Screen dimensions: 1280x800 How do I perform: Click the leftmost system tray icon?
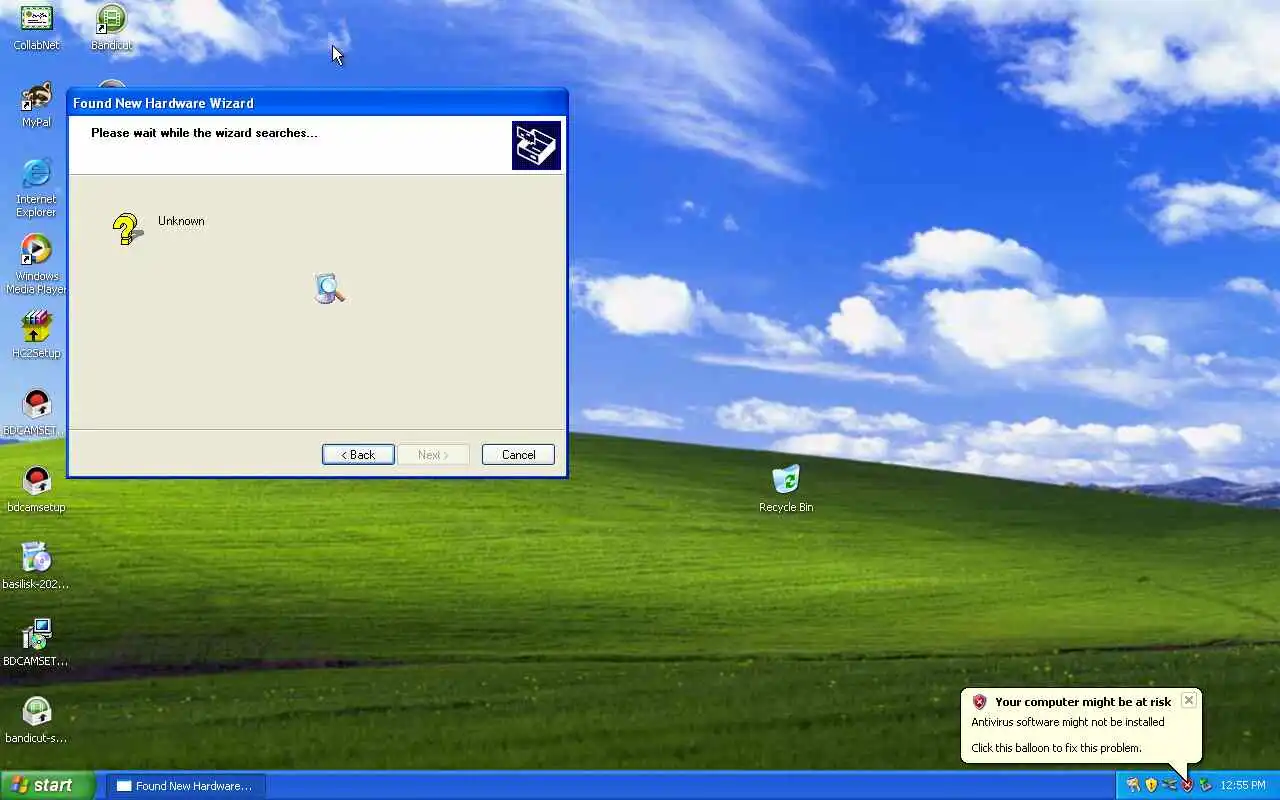click(1133, 785)
